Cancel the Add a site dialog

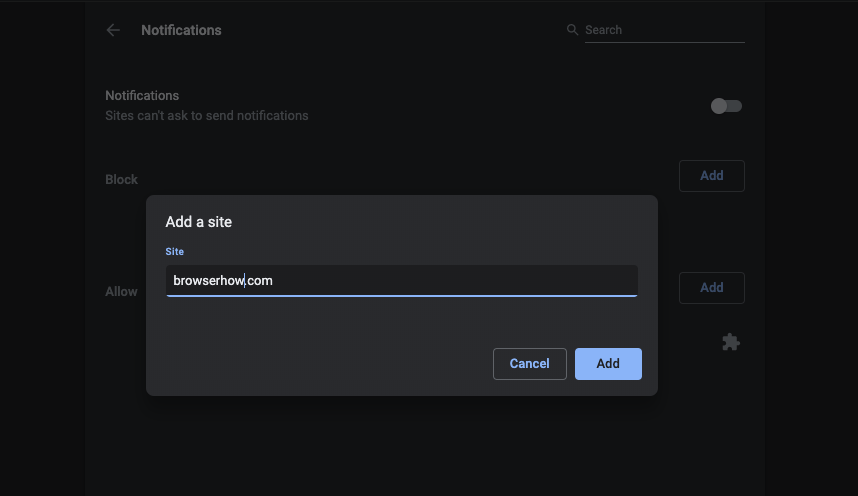pyautogui.click(x=529, y=364)
